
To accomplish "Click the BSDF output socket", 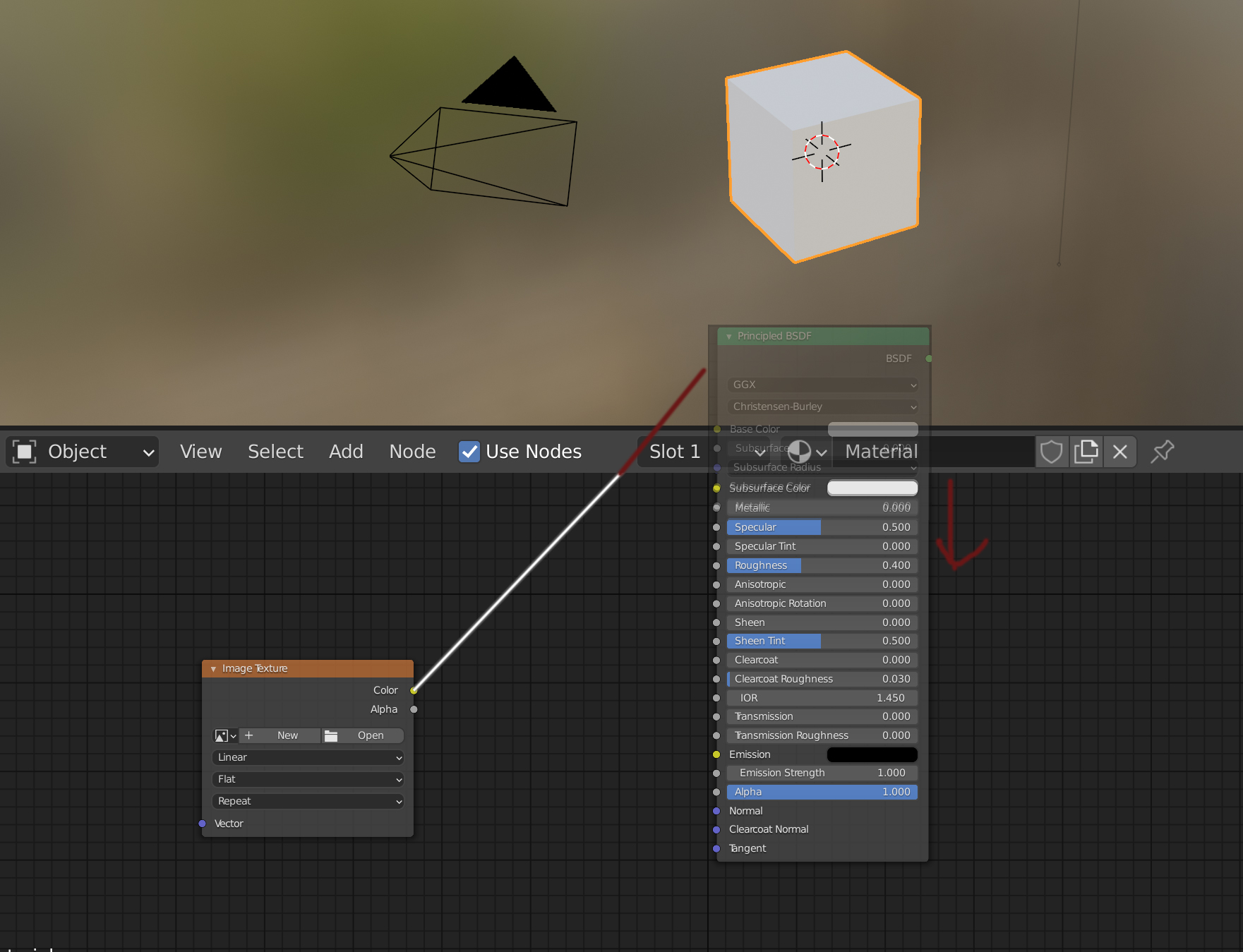I will click(x=929, y=359).
